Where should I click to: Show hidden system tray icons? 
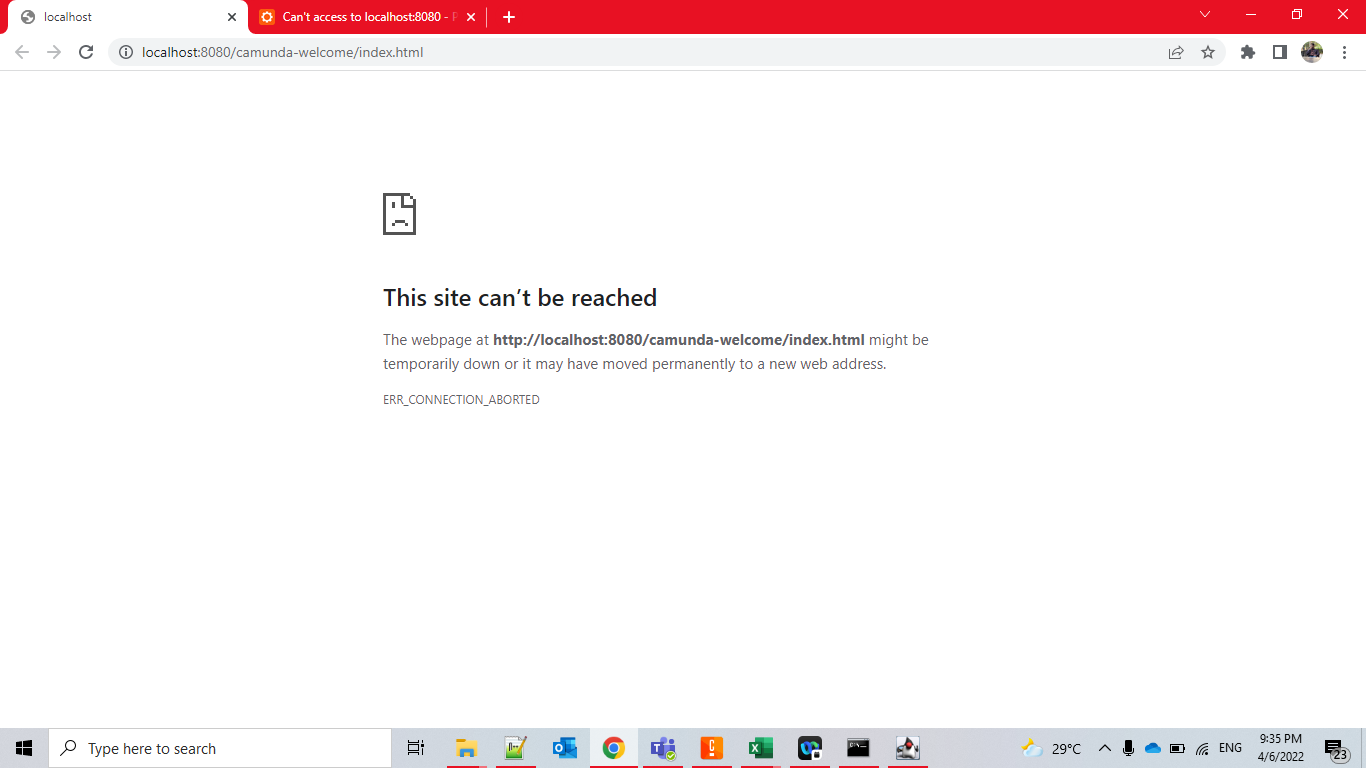click(x=1104, y=748)
